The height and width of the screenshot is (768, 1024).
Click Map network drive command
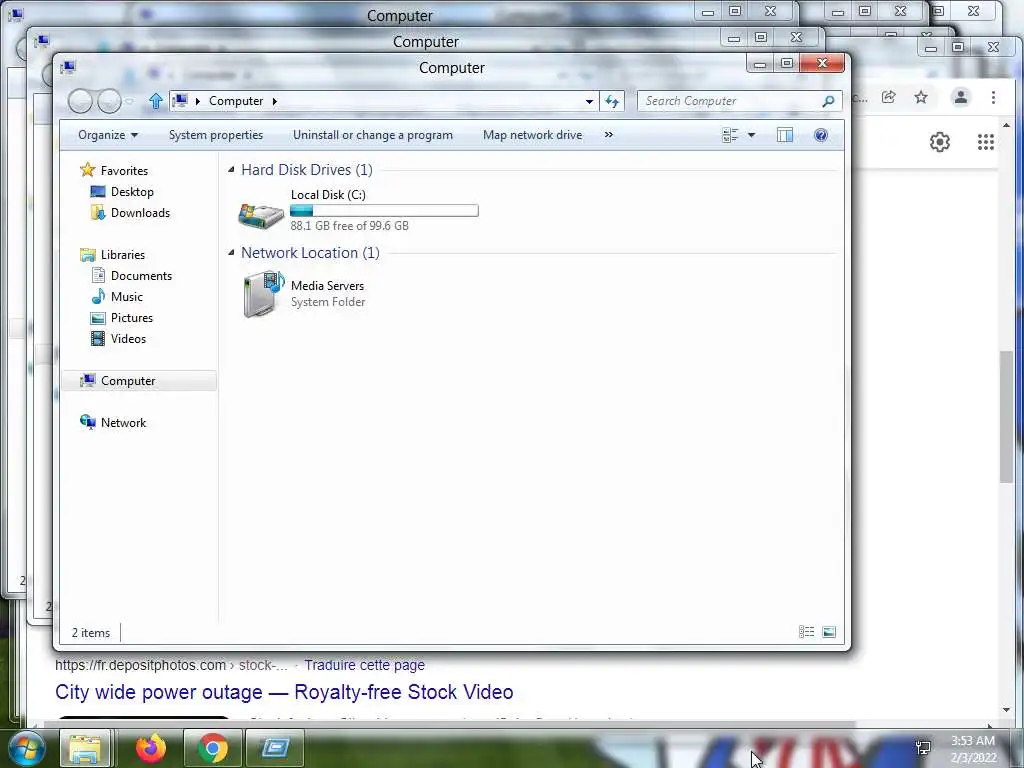(532, 135)
